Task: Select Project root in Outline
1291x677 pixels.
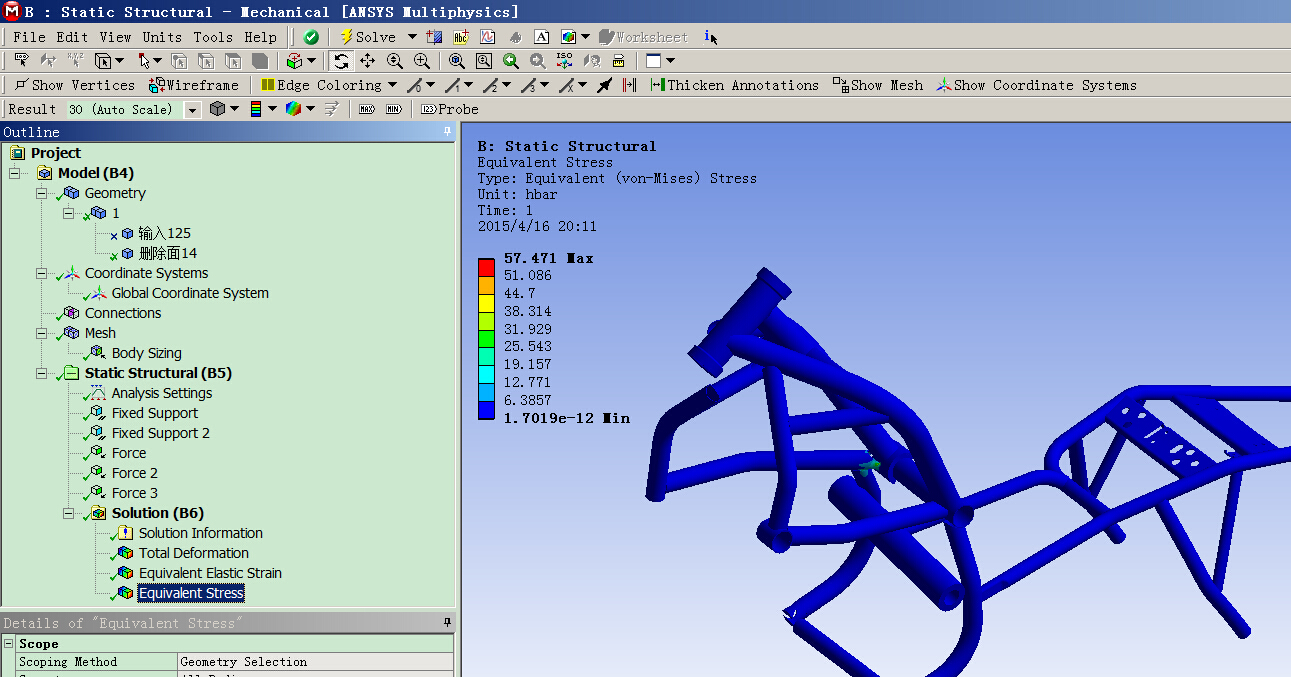Action: point(56,153)
